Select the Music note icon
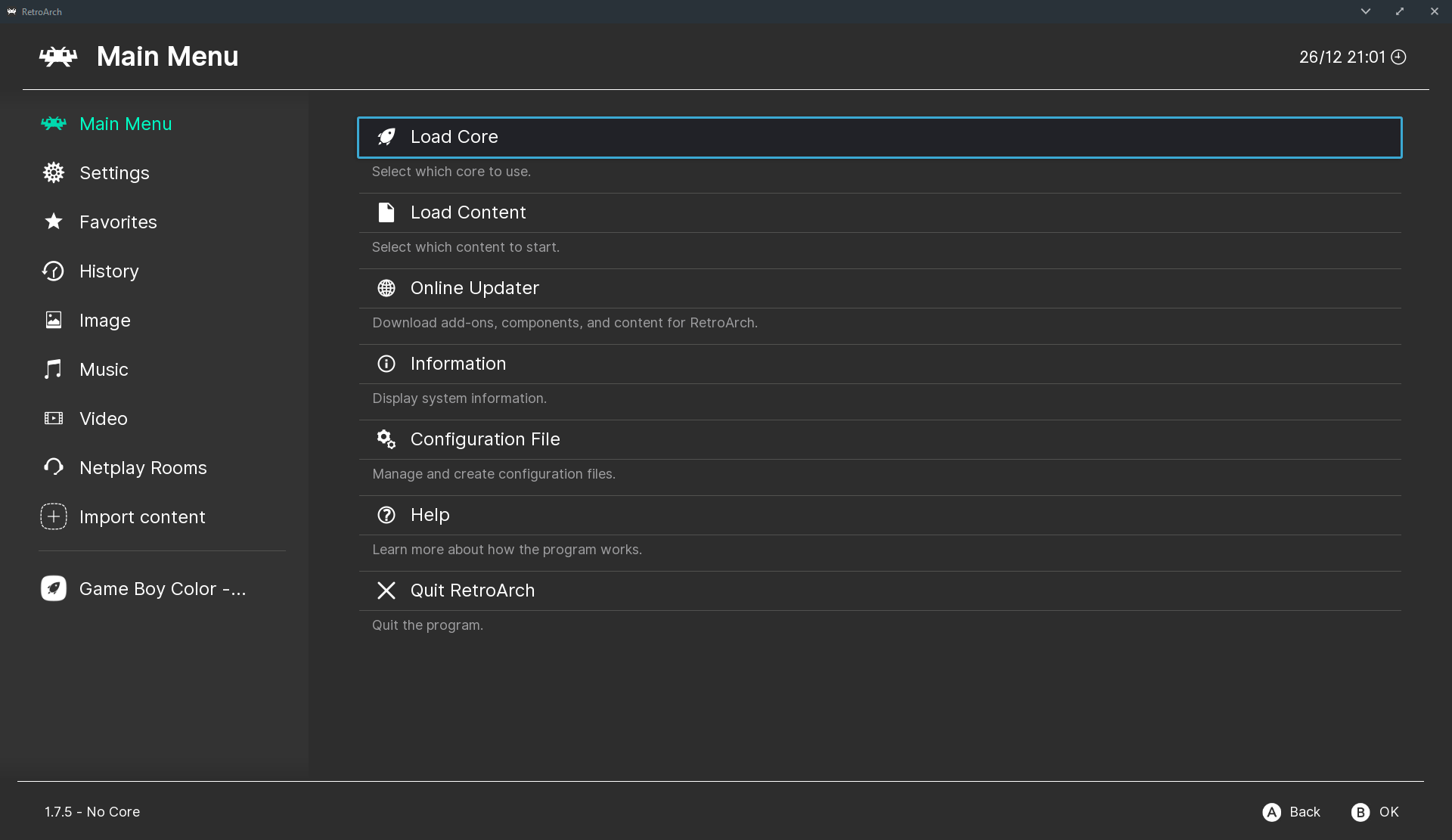The width and height of the screenshot is (1452, 840). pos(53,369)
